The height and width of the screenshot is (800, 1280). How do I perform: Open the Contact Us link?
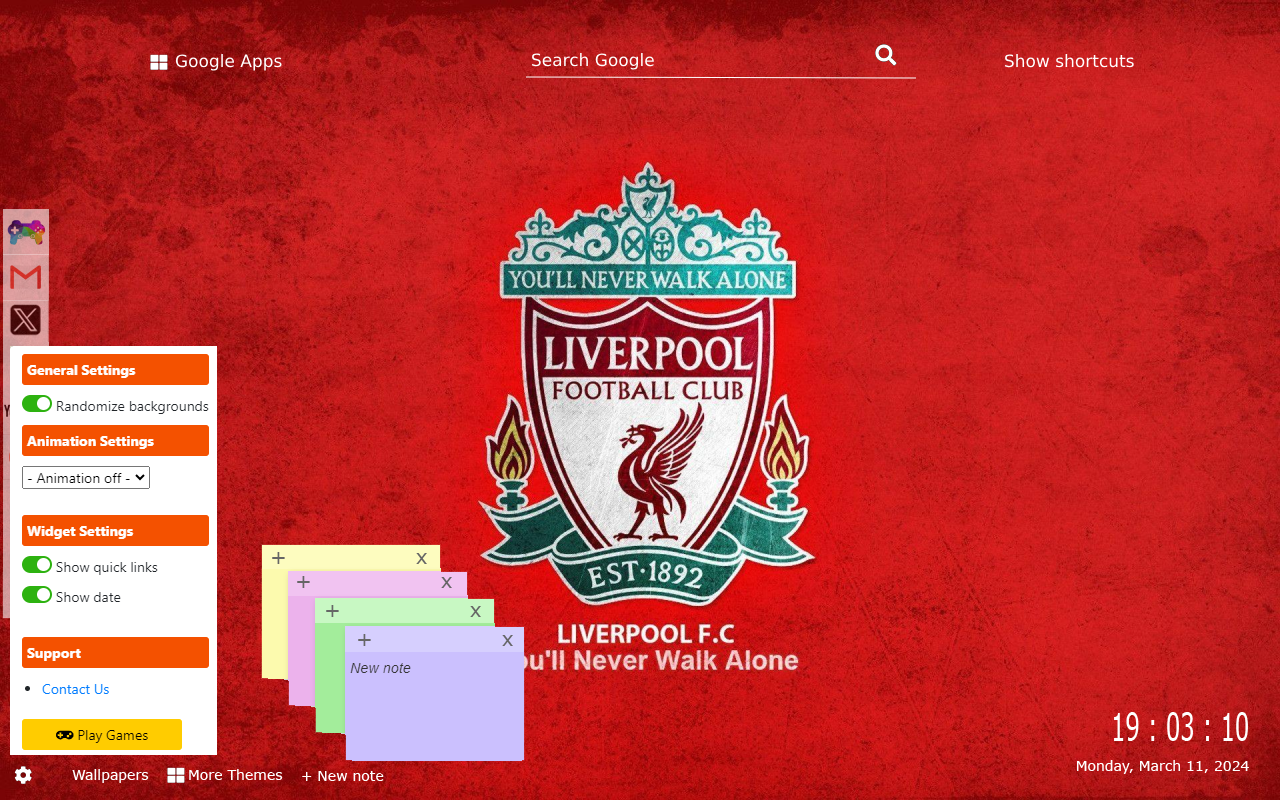[x=75, y=689]
